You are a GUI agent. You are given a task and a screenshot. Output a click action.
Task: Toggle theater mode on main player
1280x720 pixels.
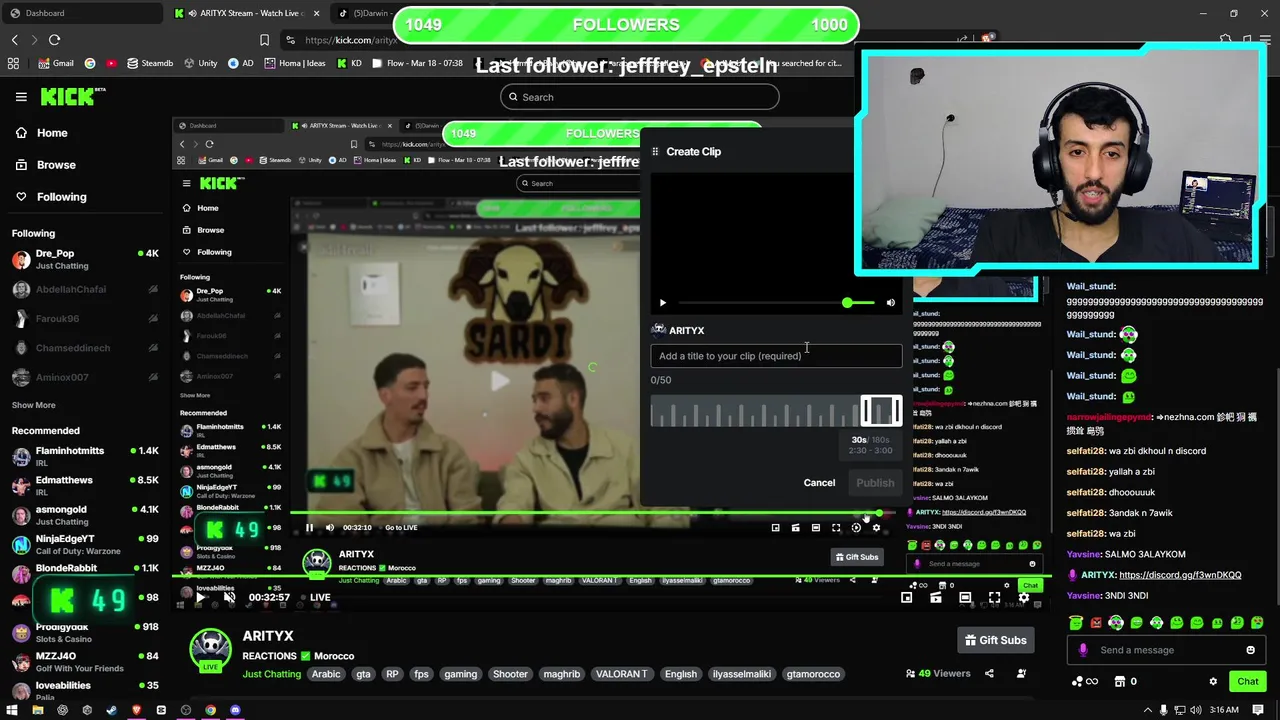[x=965, y=598]
